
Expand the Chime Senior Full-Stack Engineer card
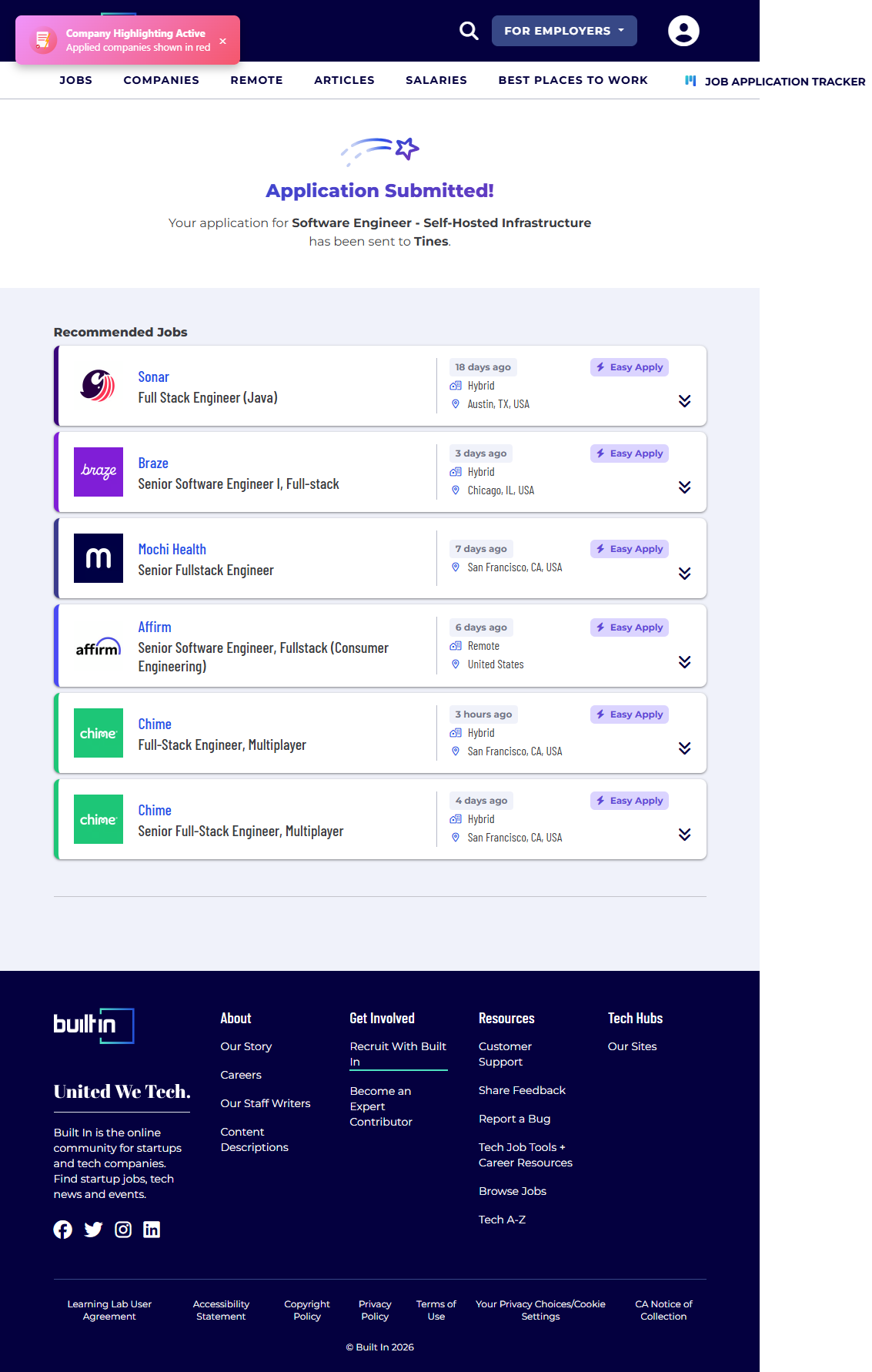pos(684,835)
